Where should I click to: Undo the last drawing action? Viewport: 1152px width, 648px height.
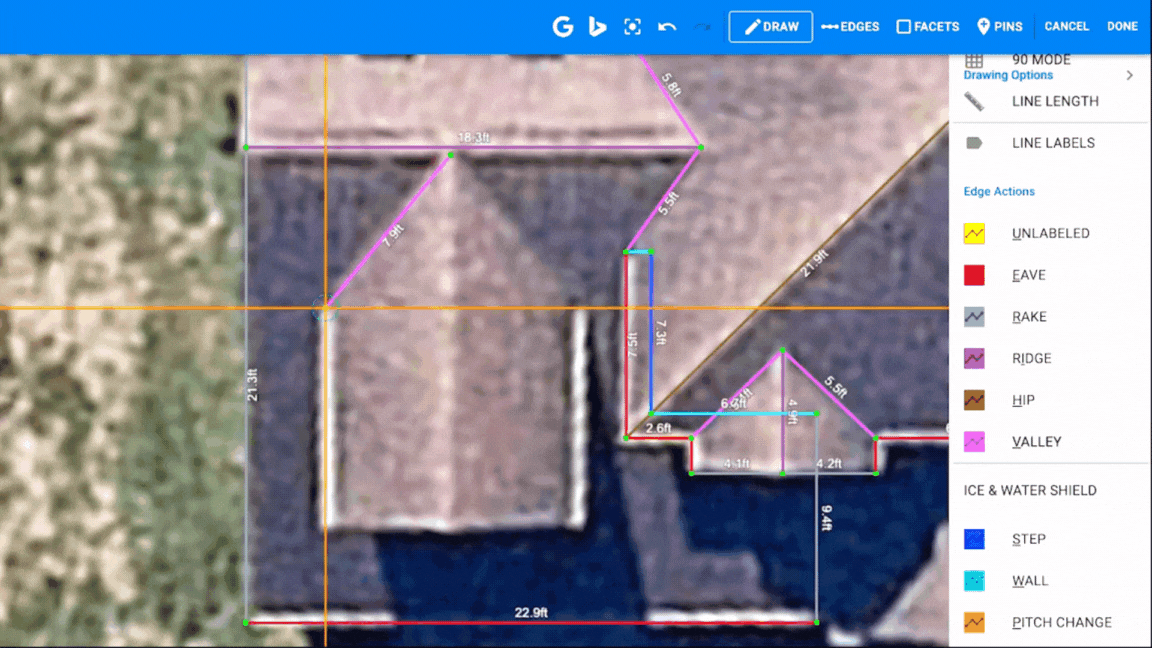click(667, 27)
